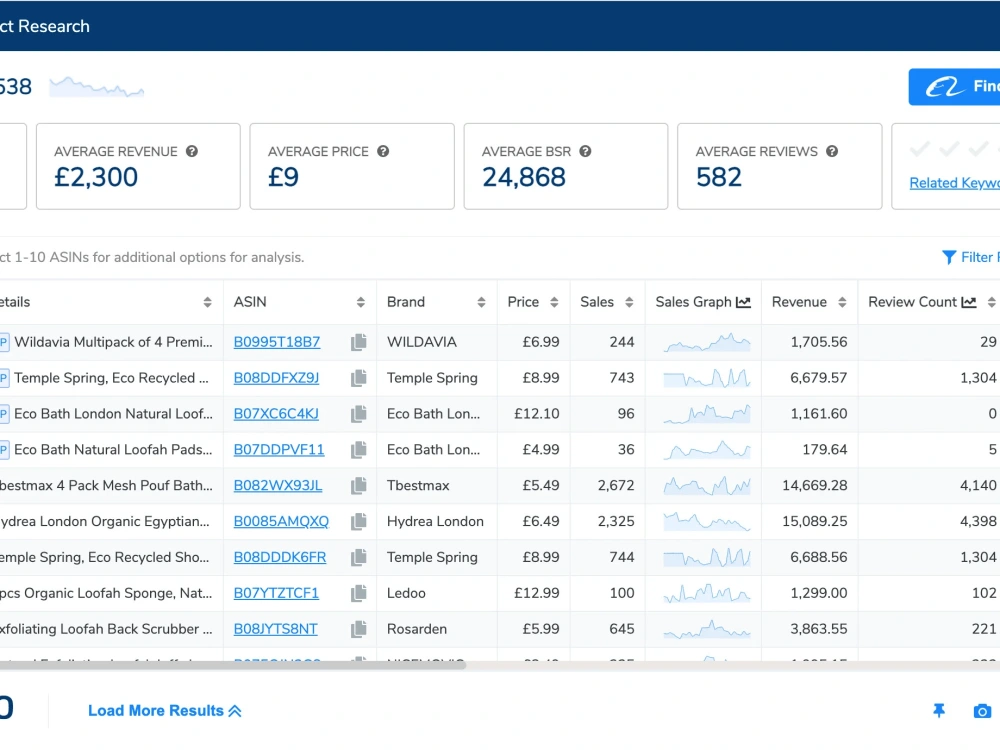1000x750 pixels.
Task: Click Average Reviews 582 card
Action: coord(779,166)
